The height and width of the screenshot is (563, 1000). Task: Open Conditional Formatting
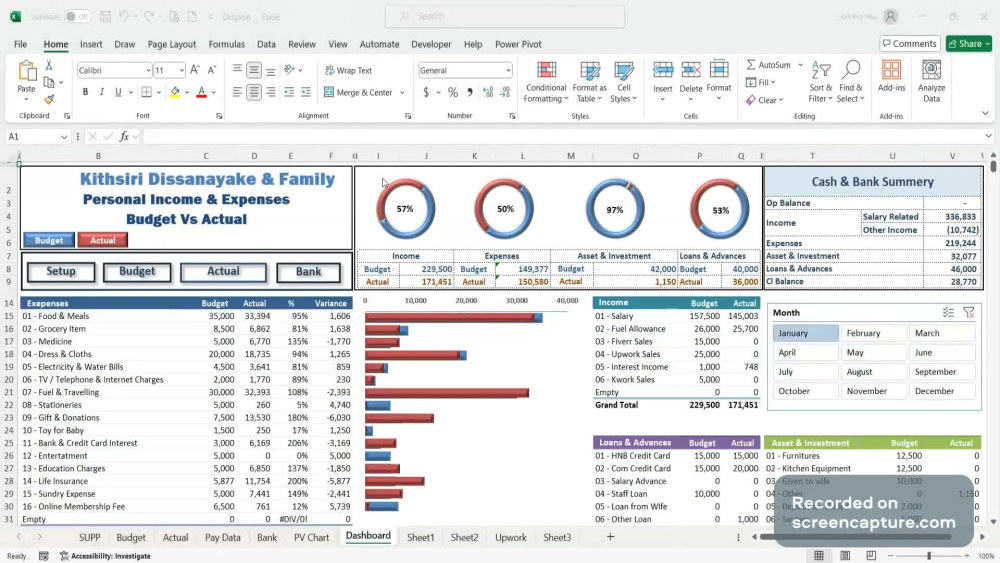546,82
